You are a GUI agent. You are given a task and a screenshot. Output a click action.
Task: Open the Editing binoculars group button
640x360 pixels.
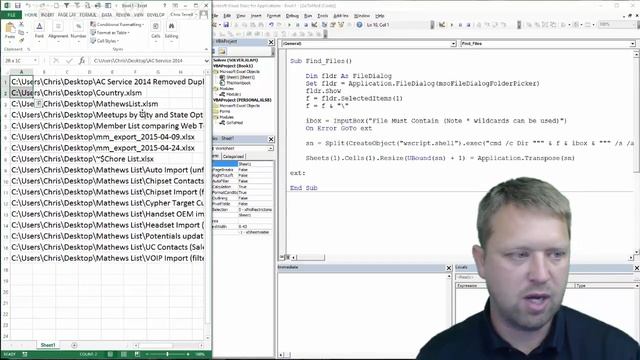pyautogui.click(x=171, y=30)
